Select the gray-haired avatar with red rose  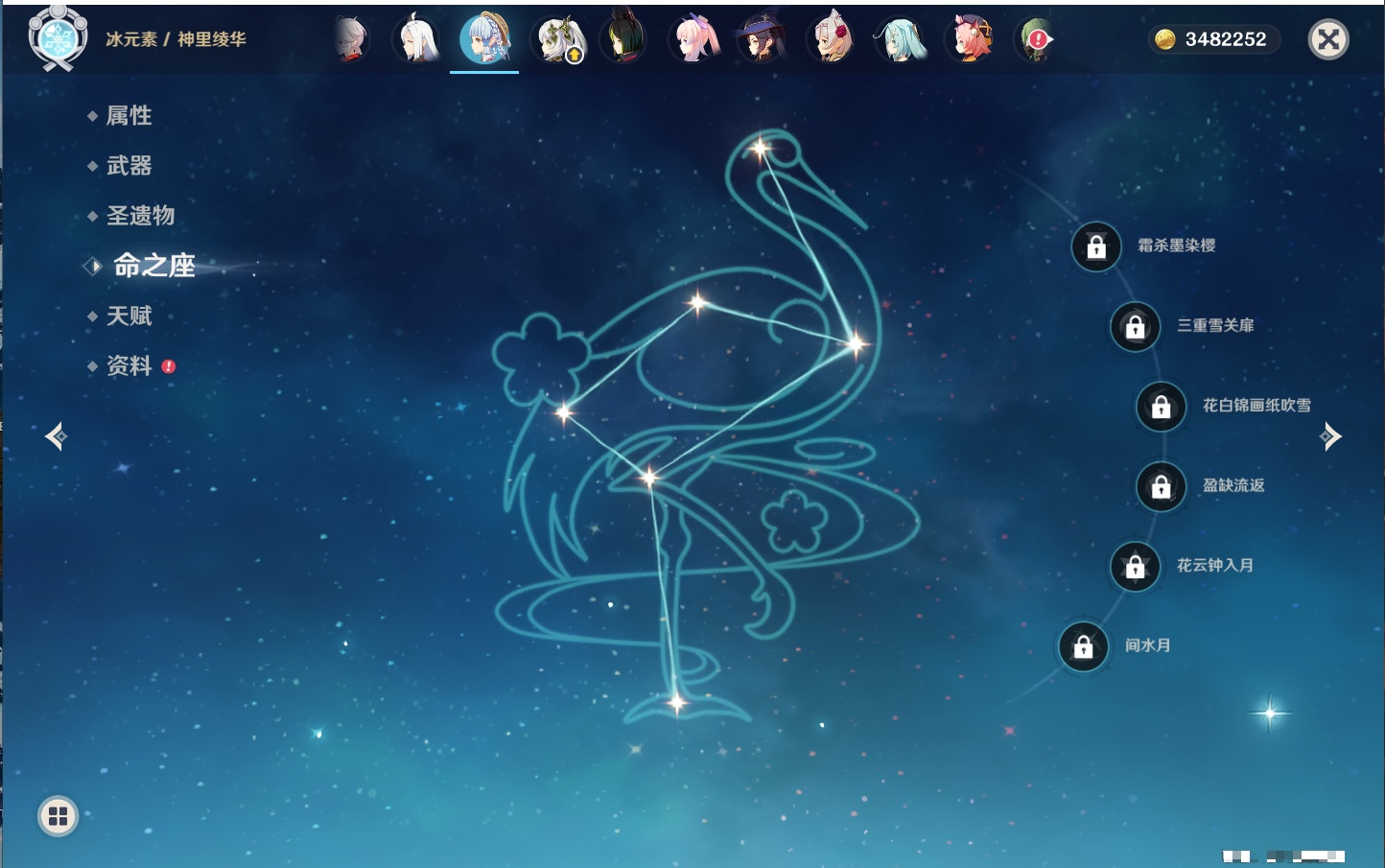[832, 39]
